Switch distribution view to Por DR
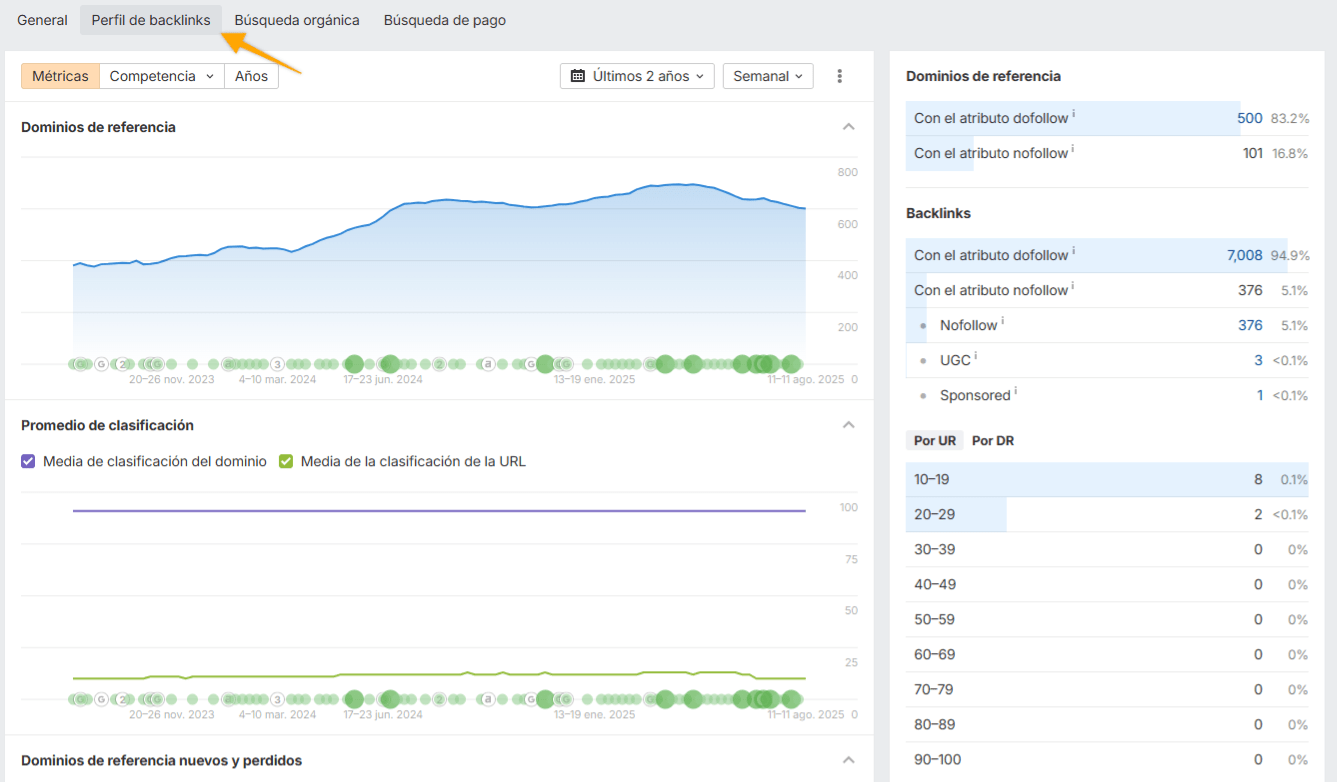 click(992, 440)
